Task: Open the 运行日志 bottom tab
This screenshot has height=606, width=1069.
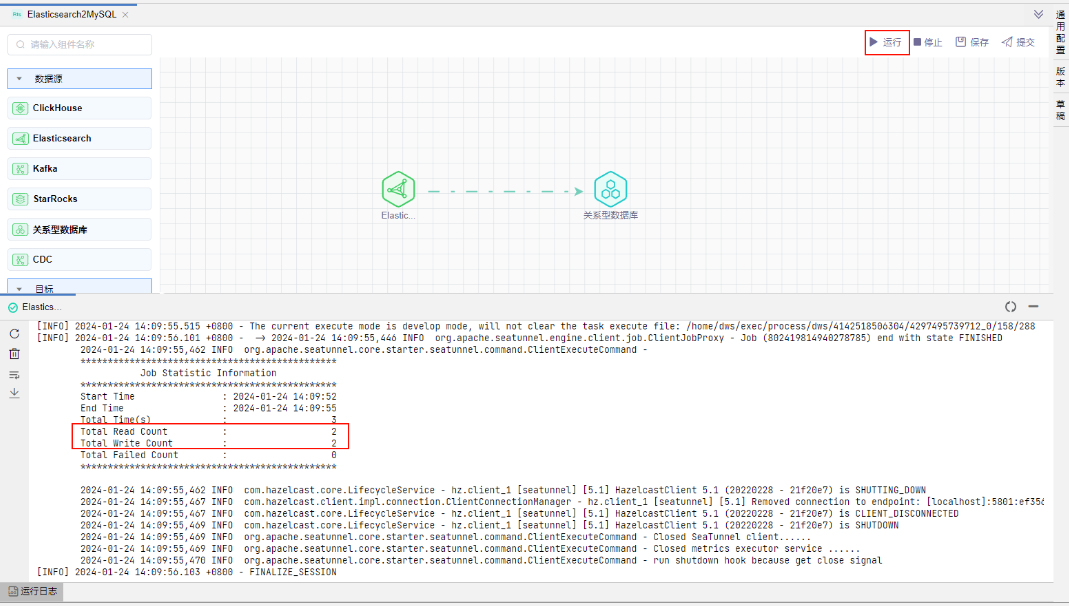Action: point(33,591)
